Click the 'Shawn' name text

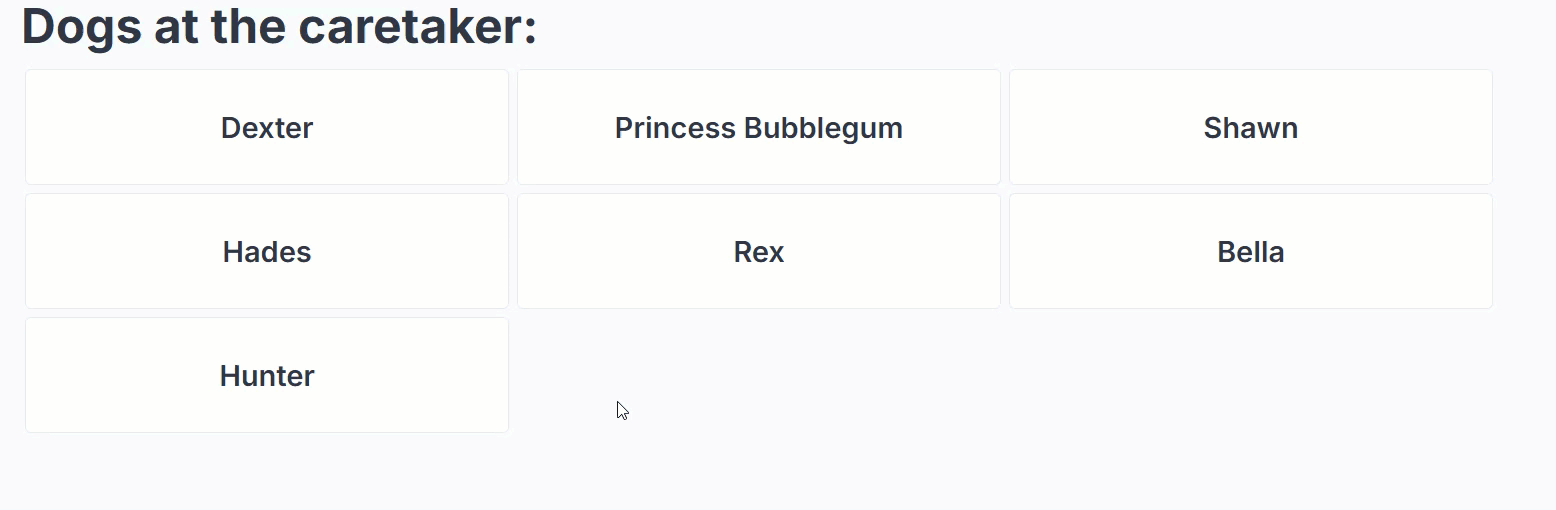pos(1250,128)
